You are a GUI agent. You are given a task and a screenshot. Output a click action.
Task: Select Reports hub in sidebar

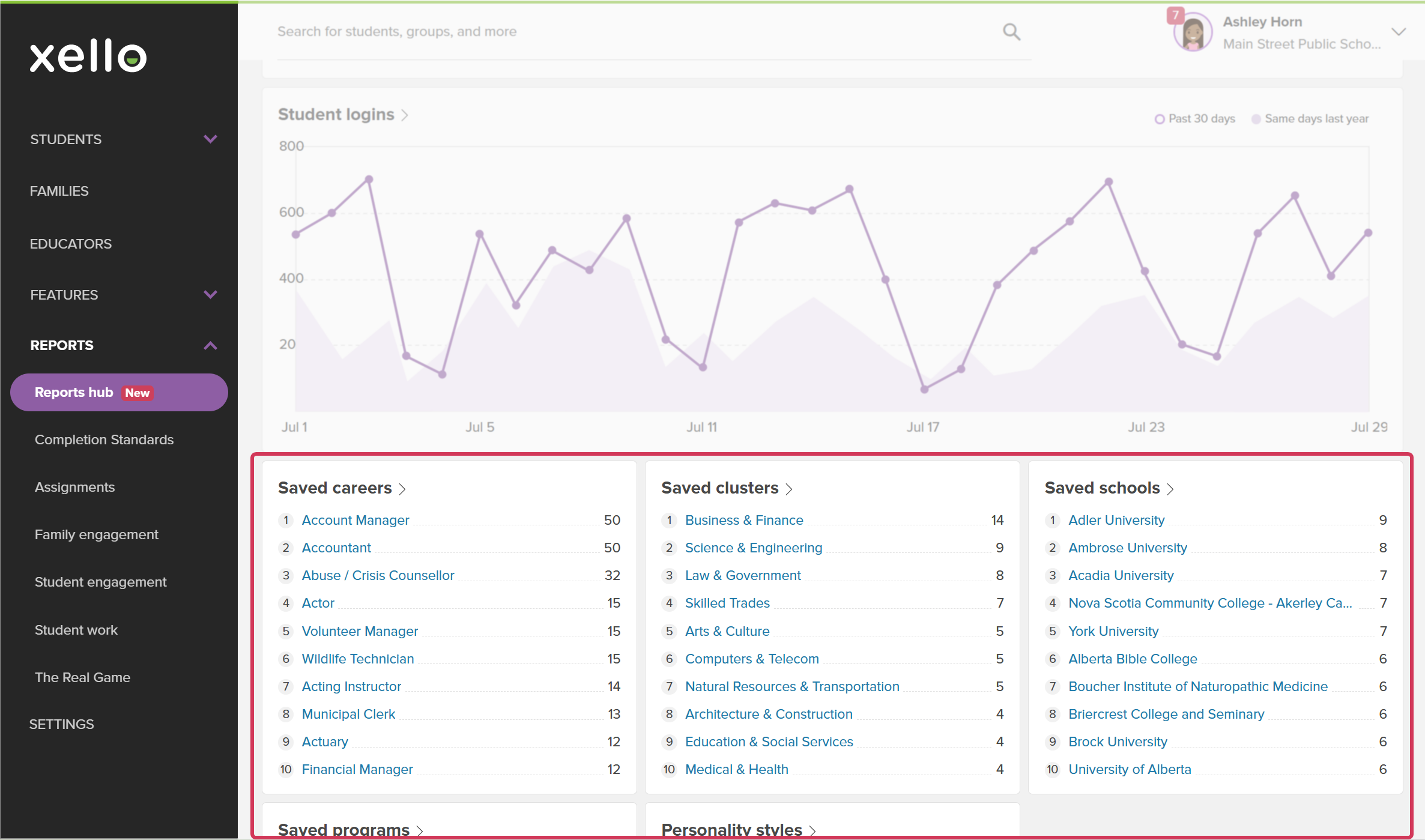(x=119, y=393)
